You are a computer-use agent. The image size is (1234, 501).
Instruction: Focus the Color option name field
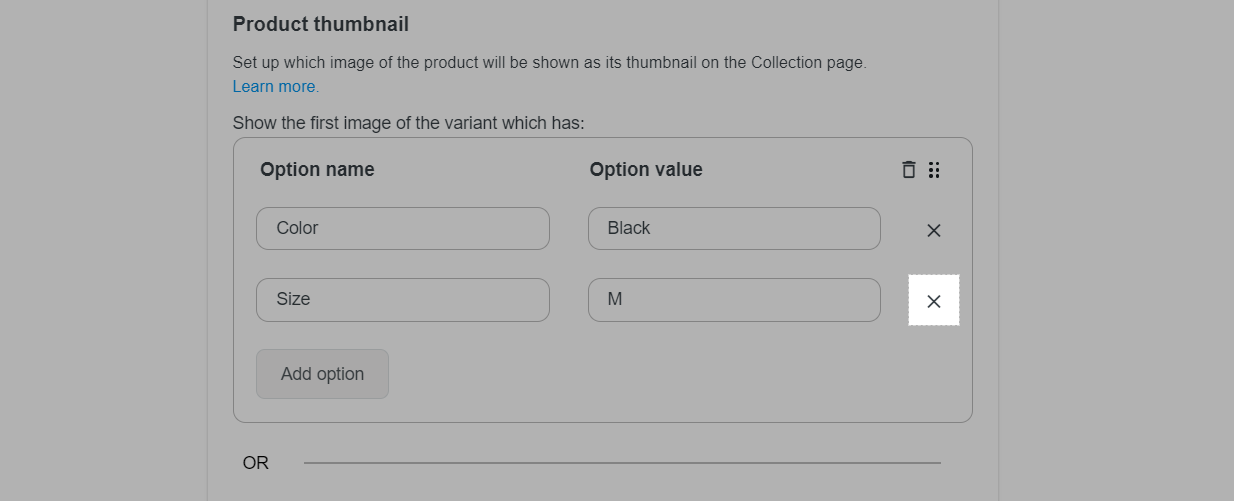(403, 228)
